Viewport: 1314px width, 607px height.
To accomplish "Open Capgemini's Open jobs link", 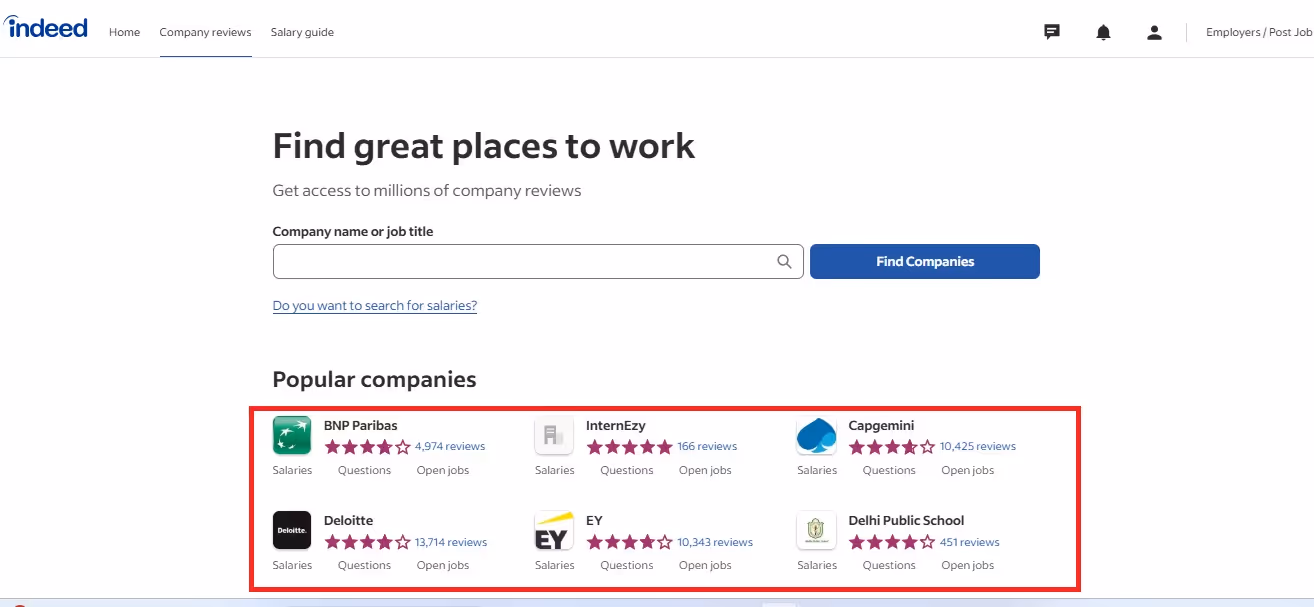I will pyautogui.click(x=967, y=469).
